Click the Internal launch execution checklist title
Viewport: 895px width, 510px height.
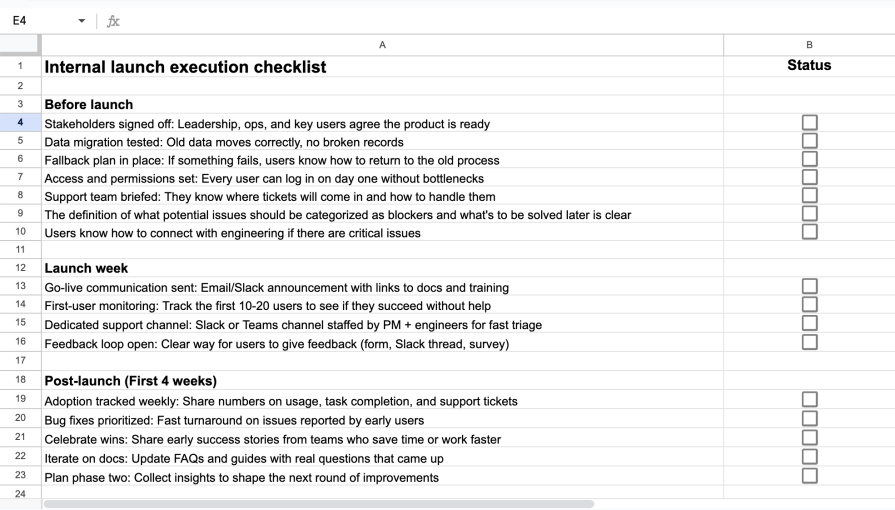tap(185, 68)
